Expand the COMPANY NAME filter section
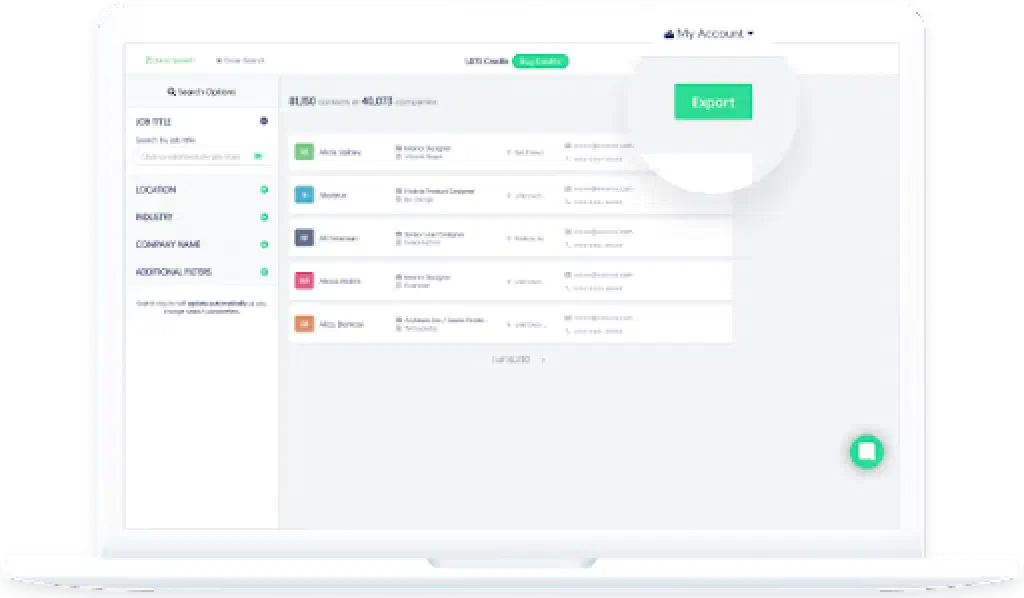The image size is (1024, 598). (x=200, y=244)
